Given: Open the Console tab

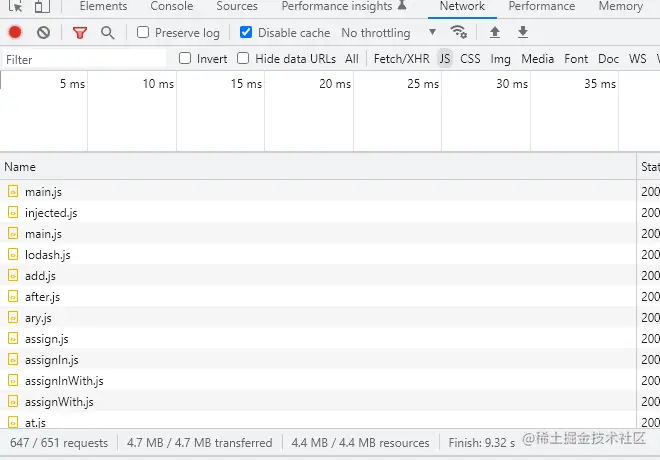Looking at the screenshot, I should (172, 6).
